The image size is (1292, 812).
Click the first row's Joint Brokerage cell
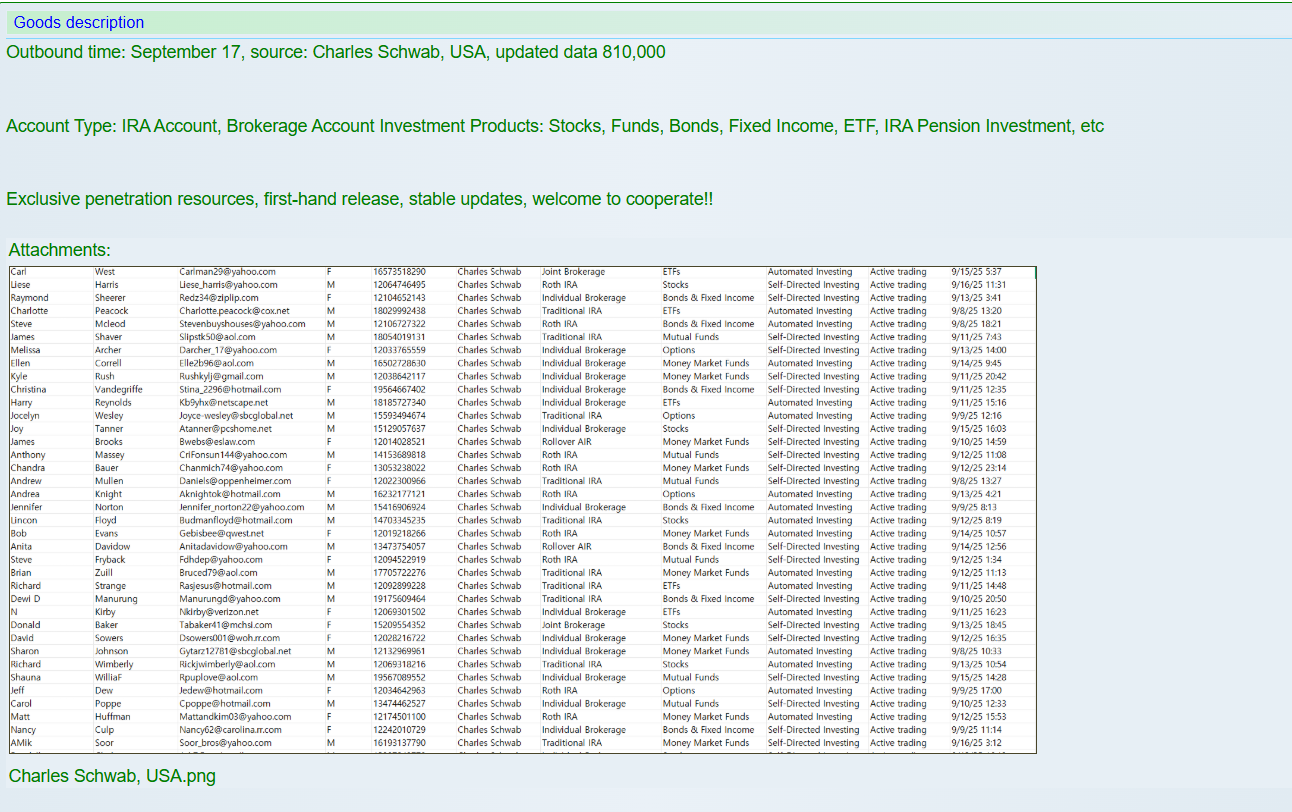pos(573,272)
